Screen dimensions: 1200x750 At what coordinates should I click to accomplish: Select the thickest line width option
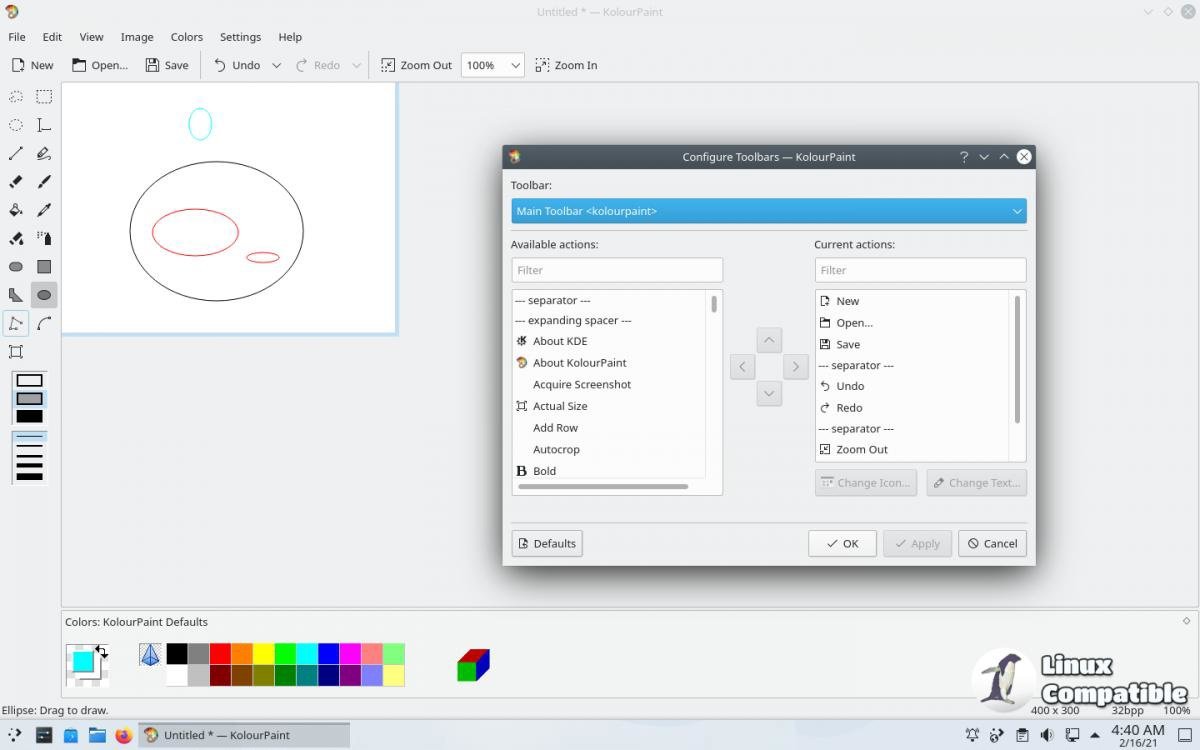30,476
